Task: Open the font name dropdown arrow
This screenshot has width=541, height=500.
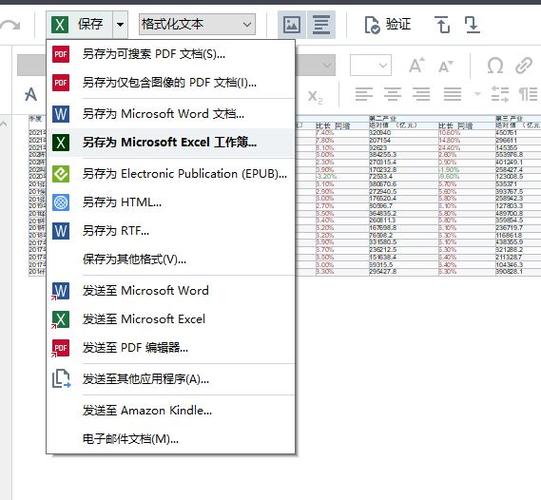Action: [326, 65]
